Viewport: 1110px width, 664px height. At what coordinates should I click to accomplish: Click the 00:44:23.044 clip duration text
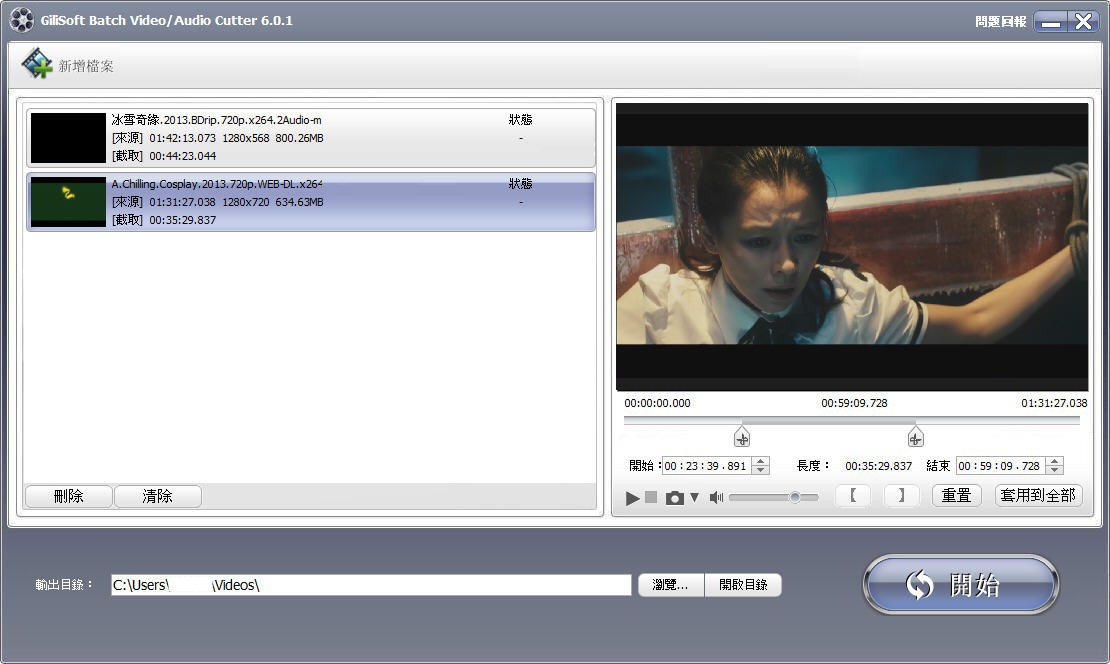183,156
